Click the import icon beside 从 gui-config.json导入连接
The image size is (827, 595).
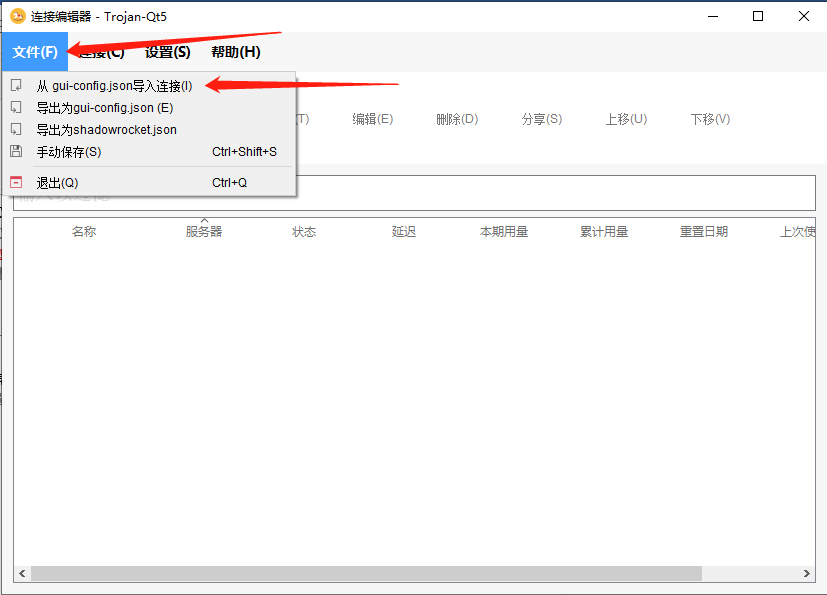16,85
